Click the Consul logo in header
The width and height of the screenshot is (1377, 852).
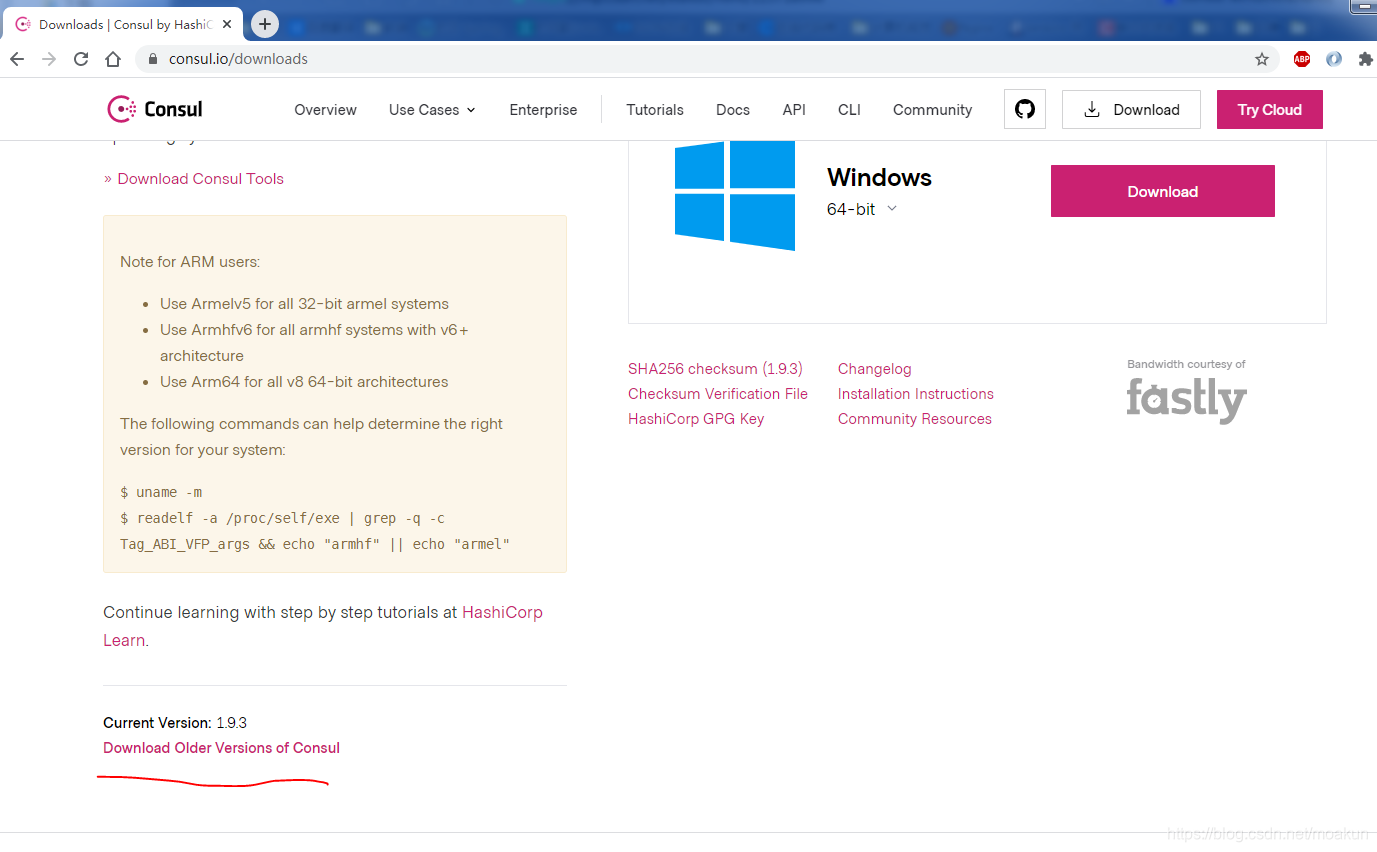click(155, 109)
